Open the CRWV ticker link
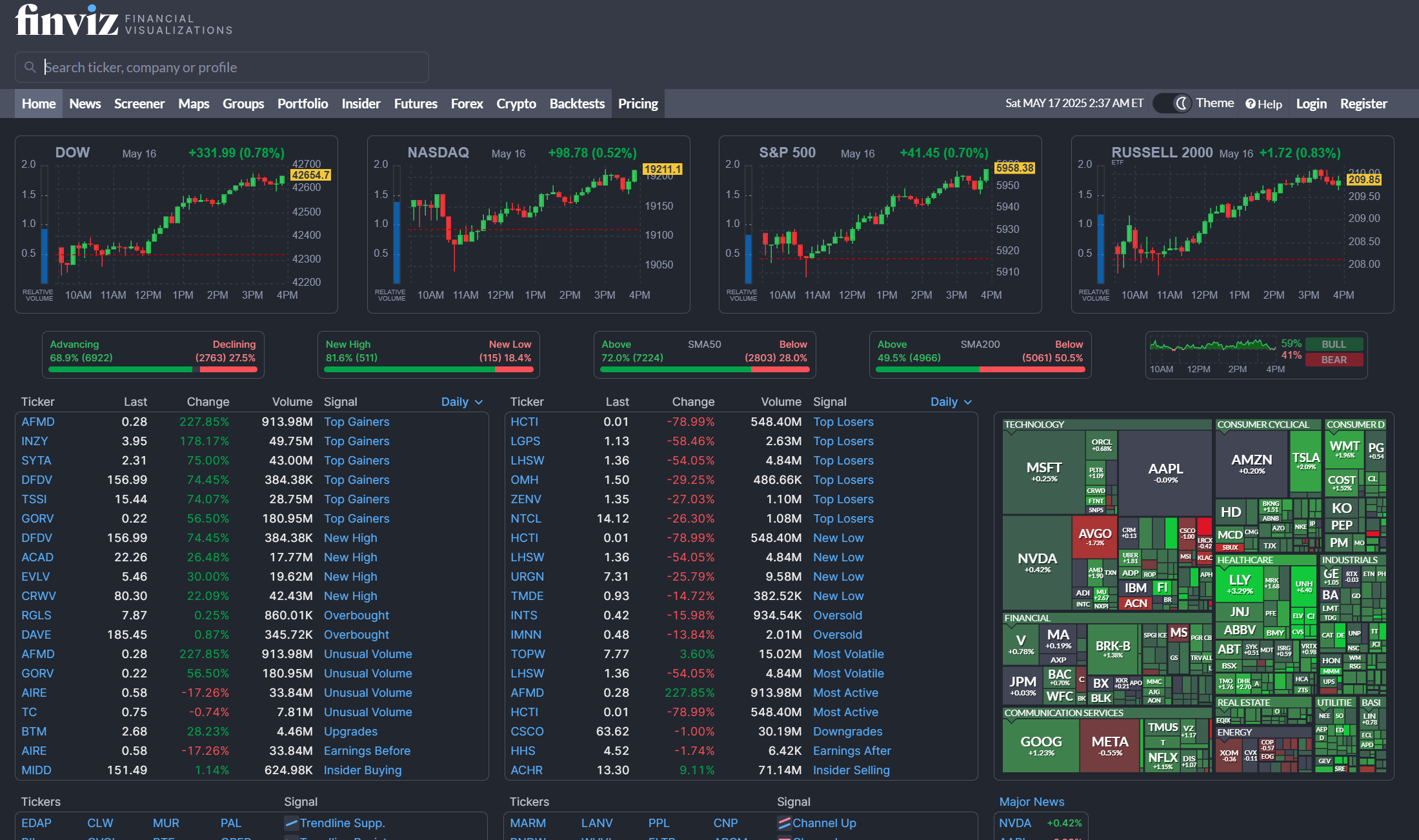 pyautogui.click(x=39, y=596)
